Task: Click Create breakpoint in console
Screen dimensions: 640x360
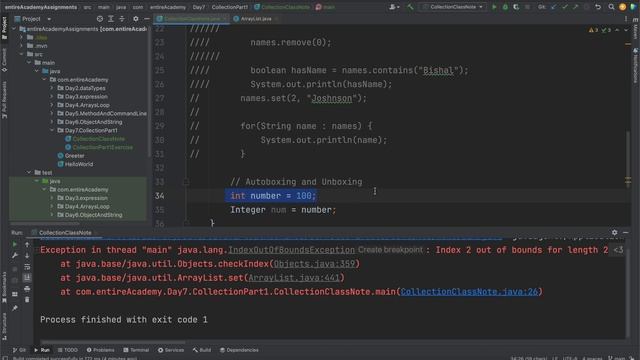Action: 390,250
